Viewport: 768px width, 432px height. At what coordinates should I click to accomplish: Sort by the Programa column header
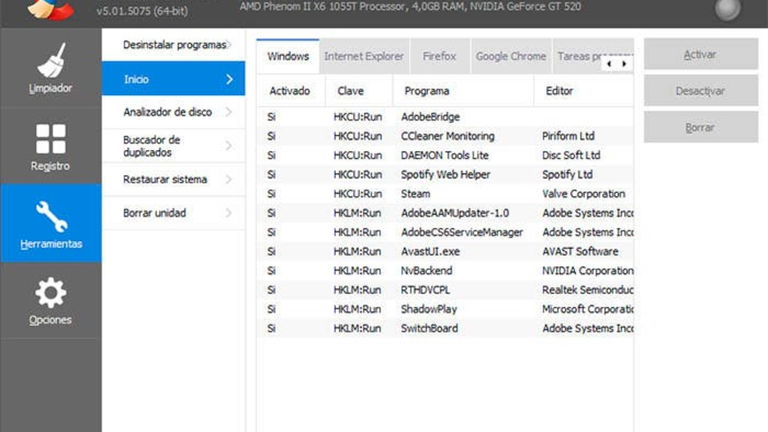[x=463, y=91]
